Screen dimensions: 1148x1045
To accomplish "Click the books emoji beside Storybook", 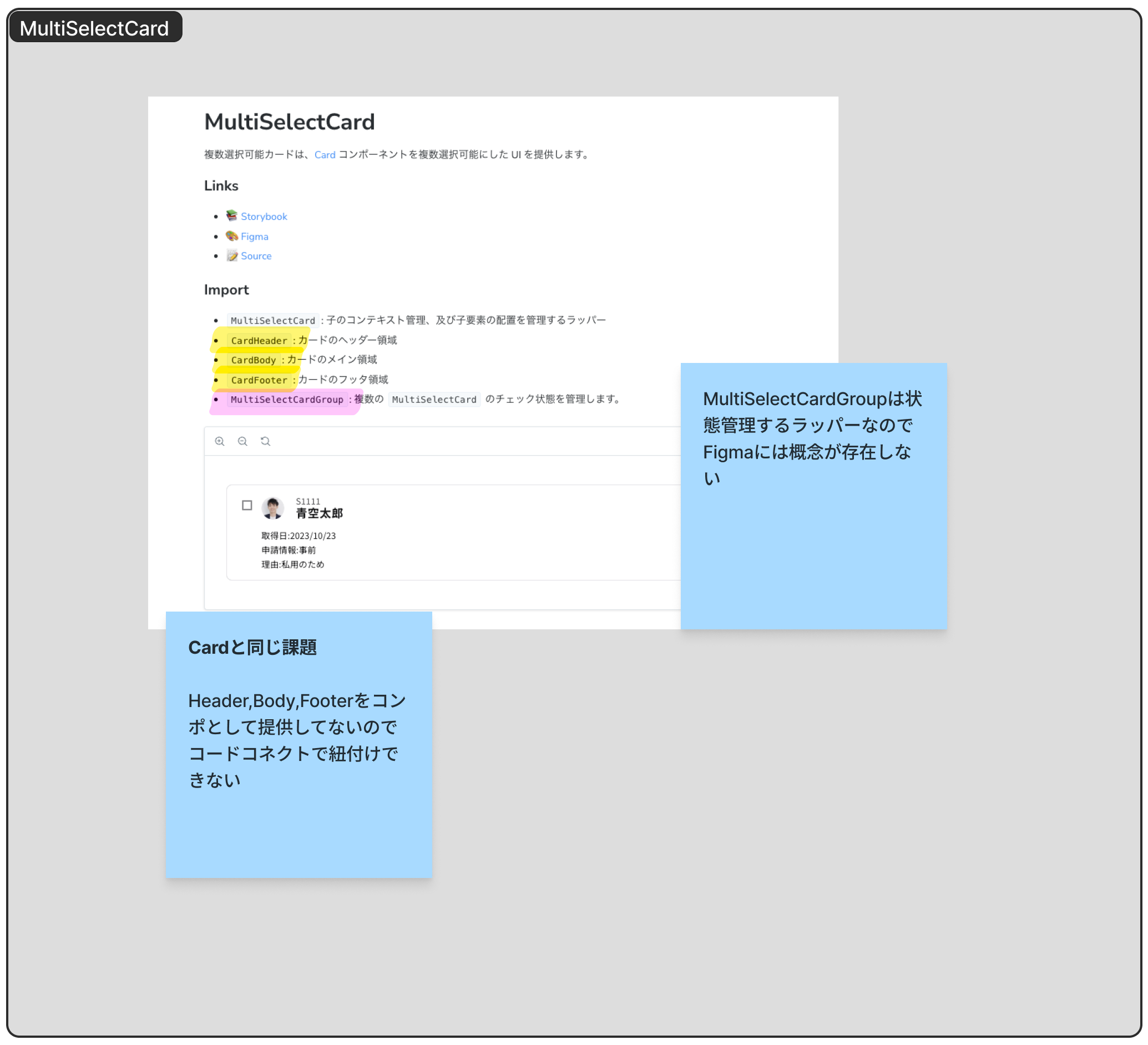I will [232, 216].
